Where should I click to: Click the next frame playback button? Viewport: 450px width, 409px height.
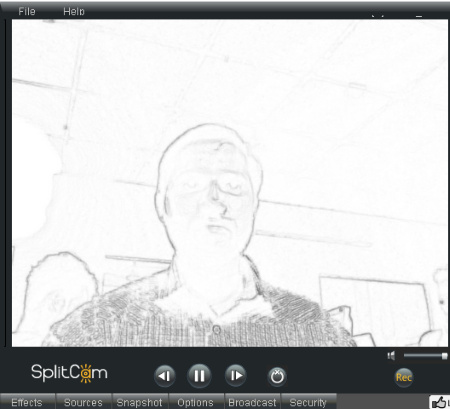click(235, 376)
